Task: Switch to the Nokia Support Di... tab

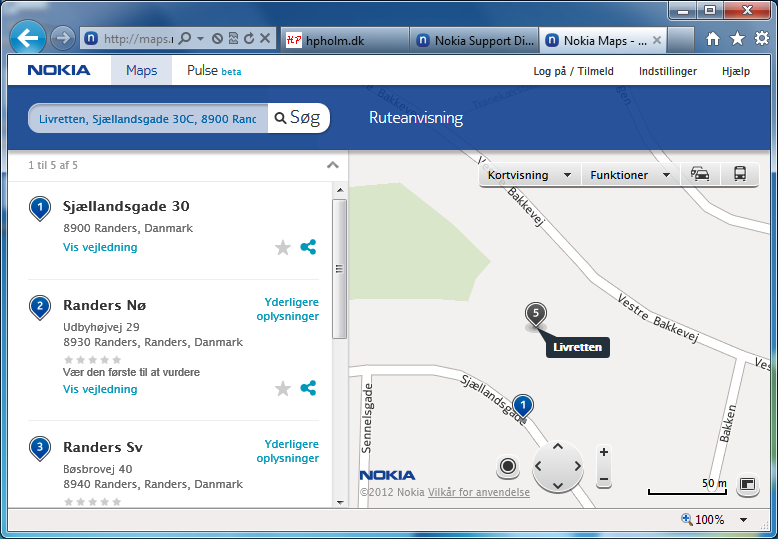Action: (474, 40)
